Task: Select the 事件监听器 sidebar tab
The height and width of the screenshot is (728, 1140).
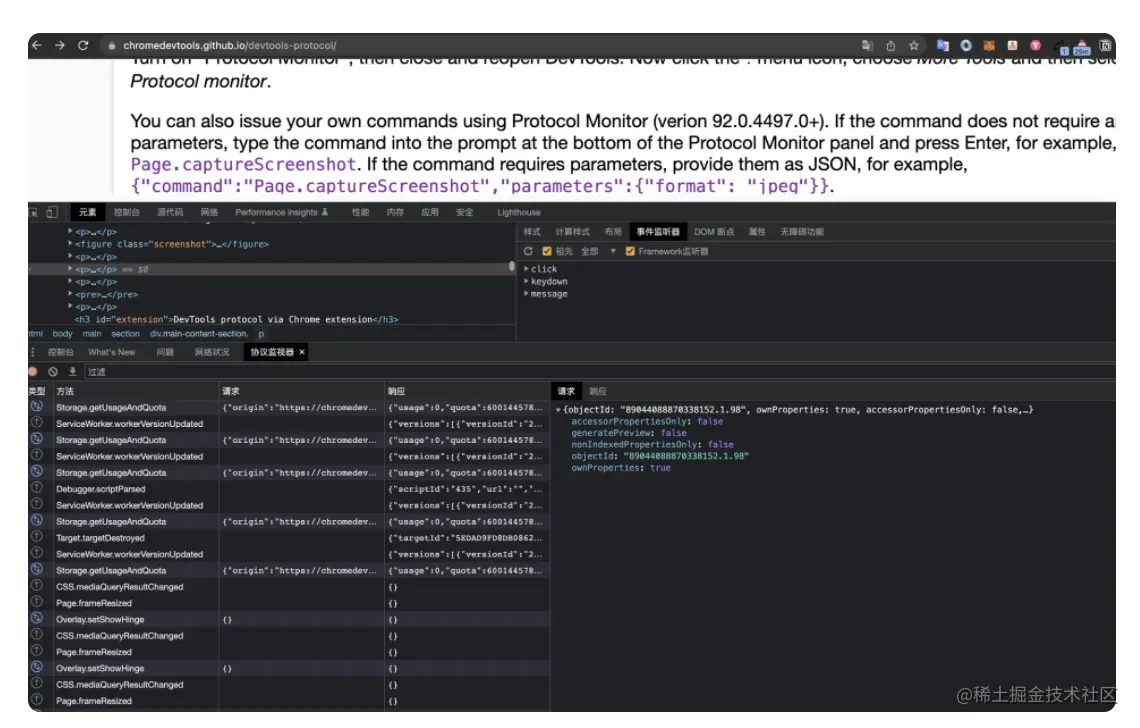Action: coord(658,232)
